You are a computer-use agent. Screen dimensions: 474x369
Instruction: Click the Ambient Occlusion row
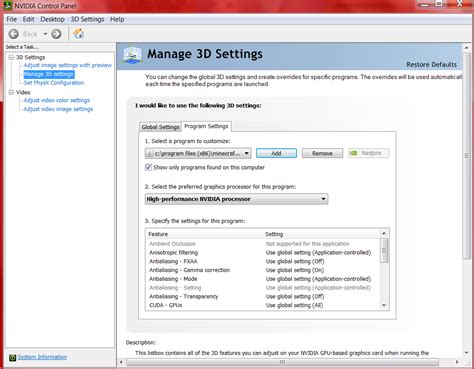point(262,244)
